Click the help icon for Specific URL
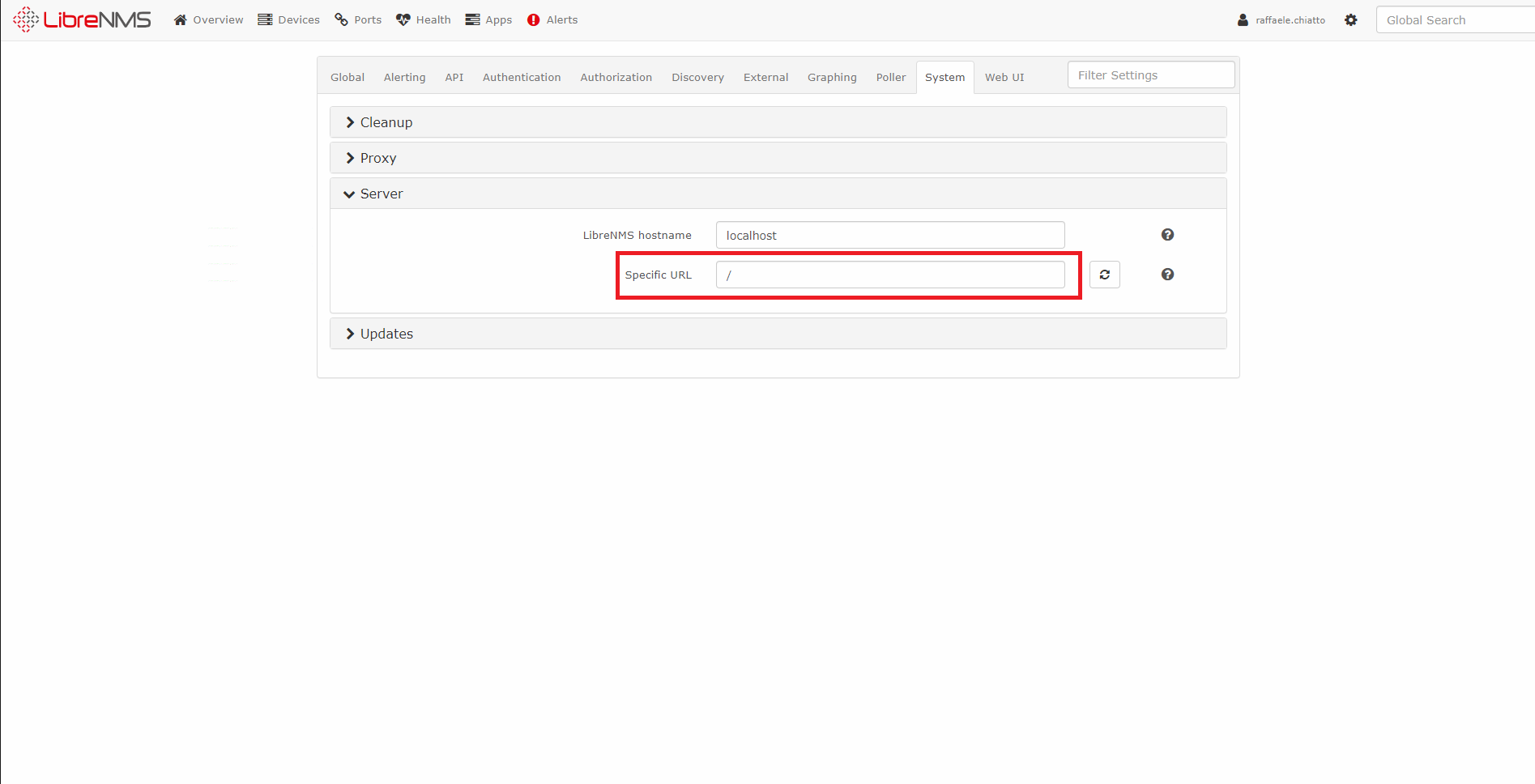Image resolution: width=1535 pixels, height=784 pixels. point(1167,275)
